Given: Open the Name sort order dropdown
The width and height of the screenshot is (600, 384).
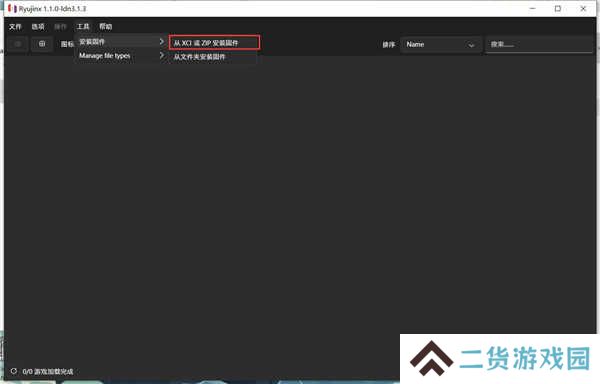Looking at the screenshot, I should (440, 44).
